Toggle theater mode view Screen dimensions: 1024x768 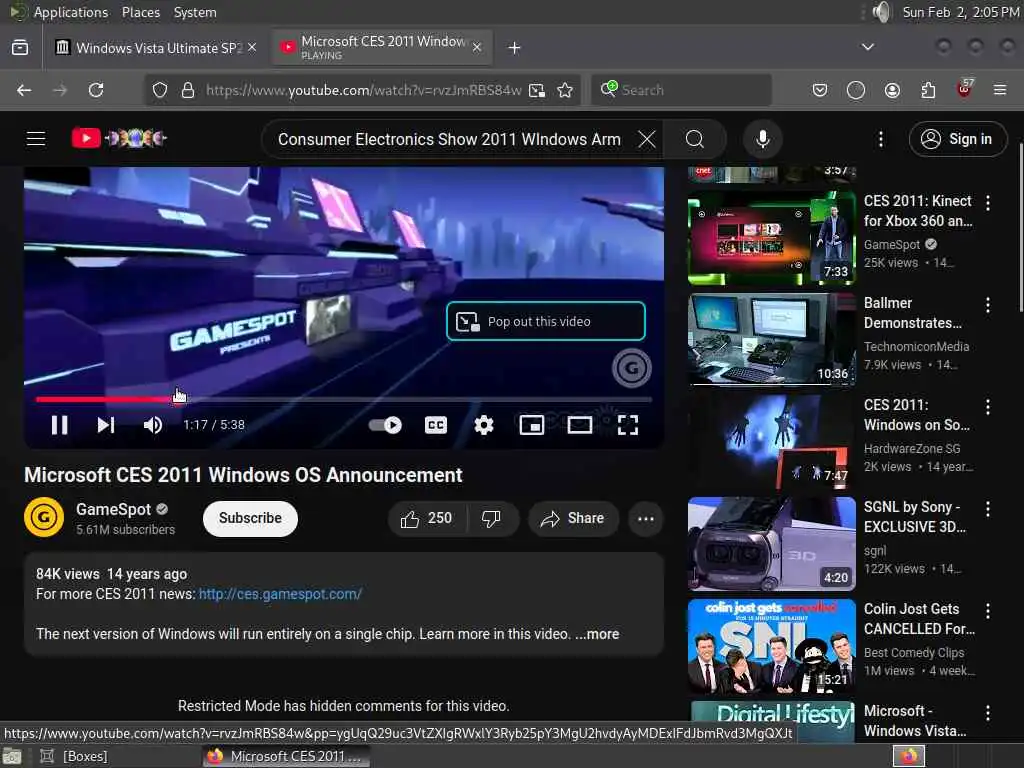point(579,425)
